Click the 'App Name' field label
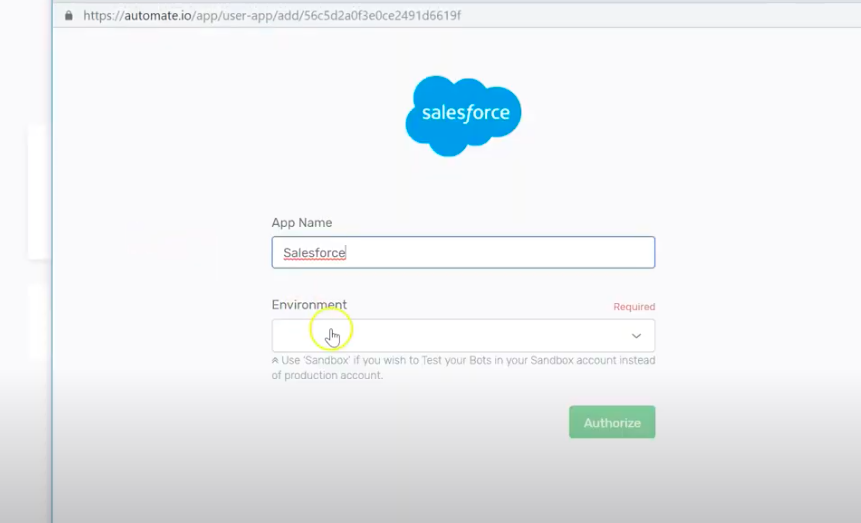This screenshot has width=861, height=523. (301, 222)
